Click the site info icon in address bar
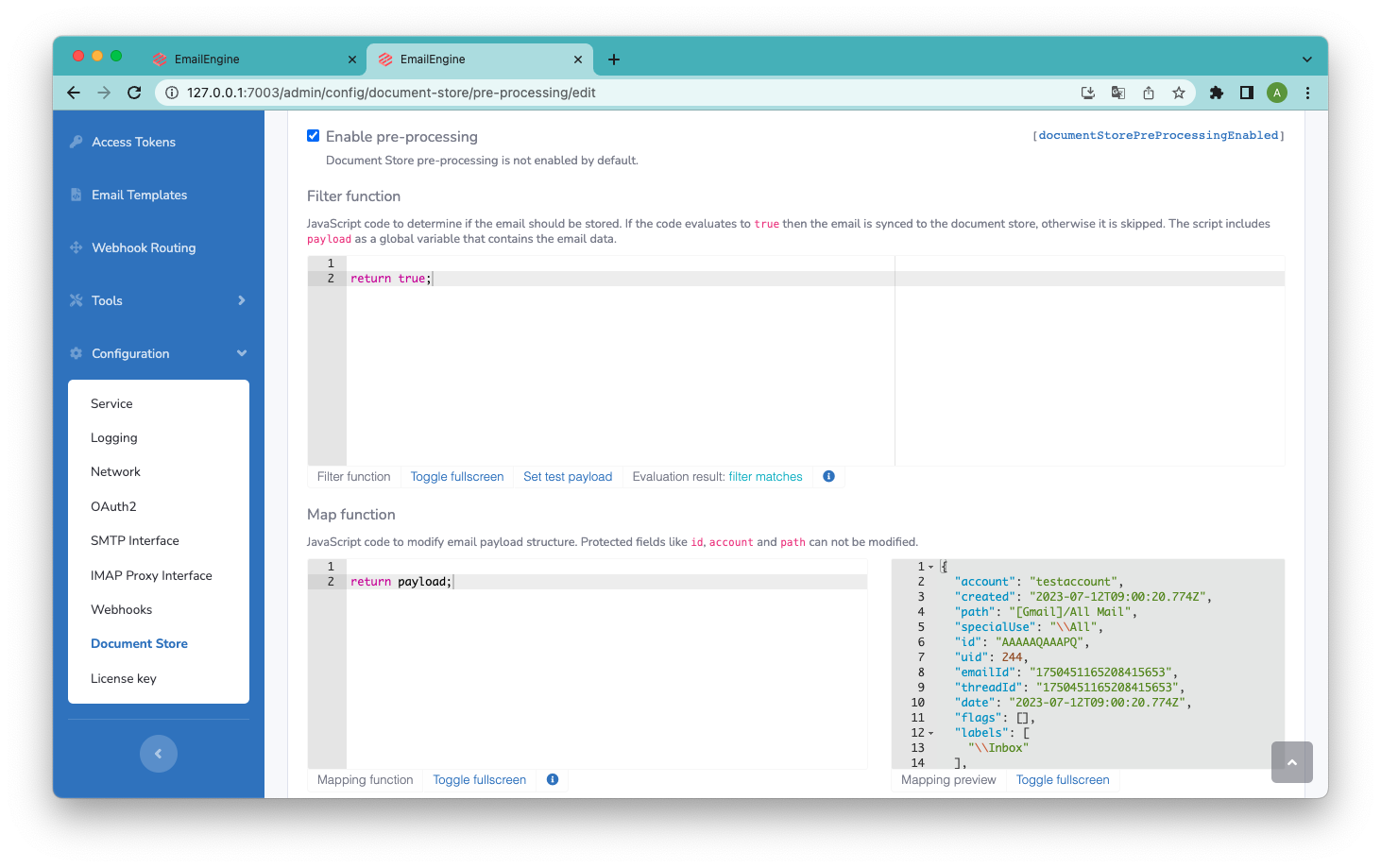This screenshot has height=868, width=1381. [171, 93]
